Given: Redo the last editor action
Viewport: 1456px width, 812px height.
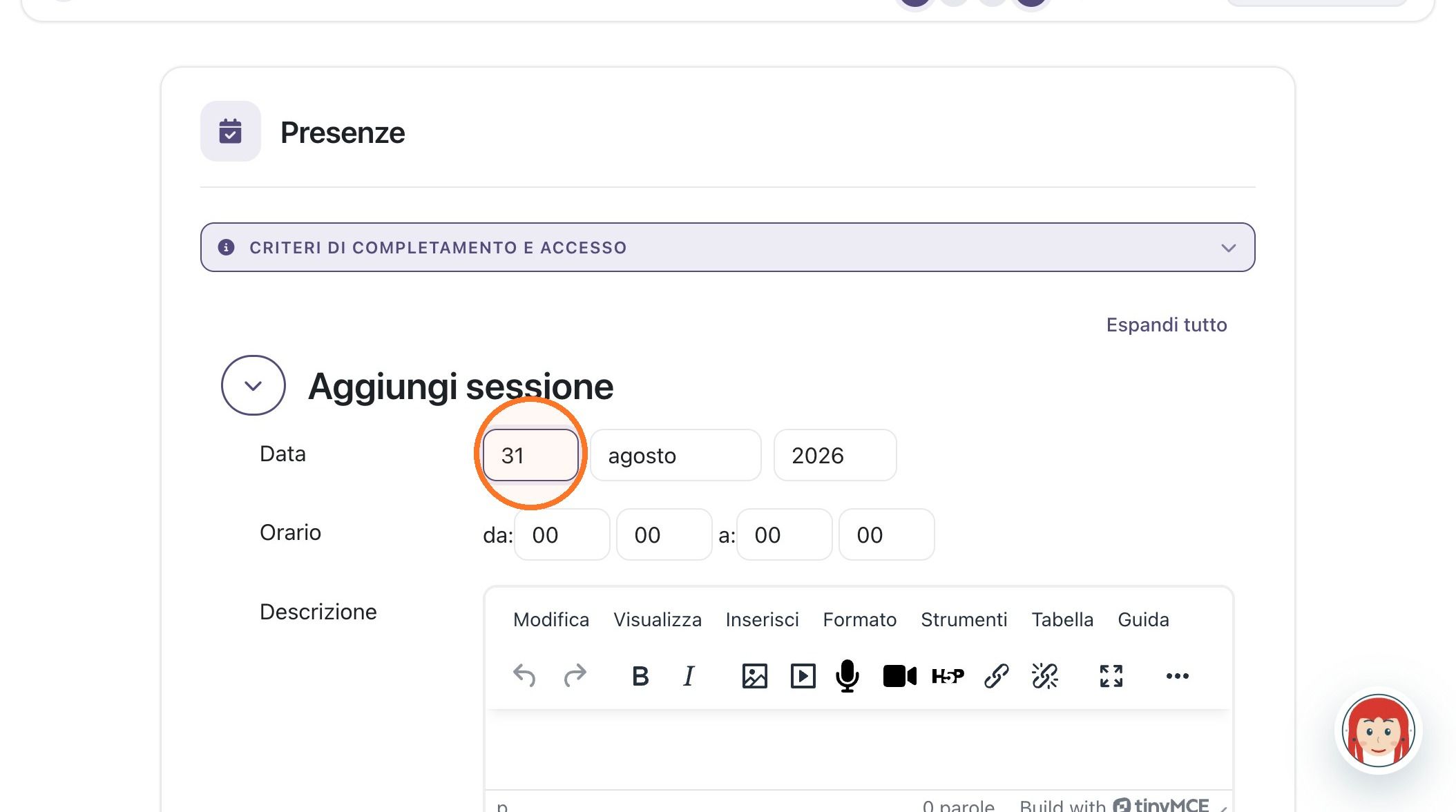Looking at the screenshot, I should pos(575,675).
